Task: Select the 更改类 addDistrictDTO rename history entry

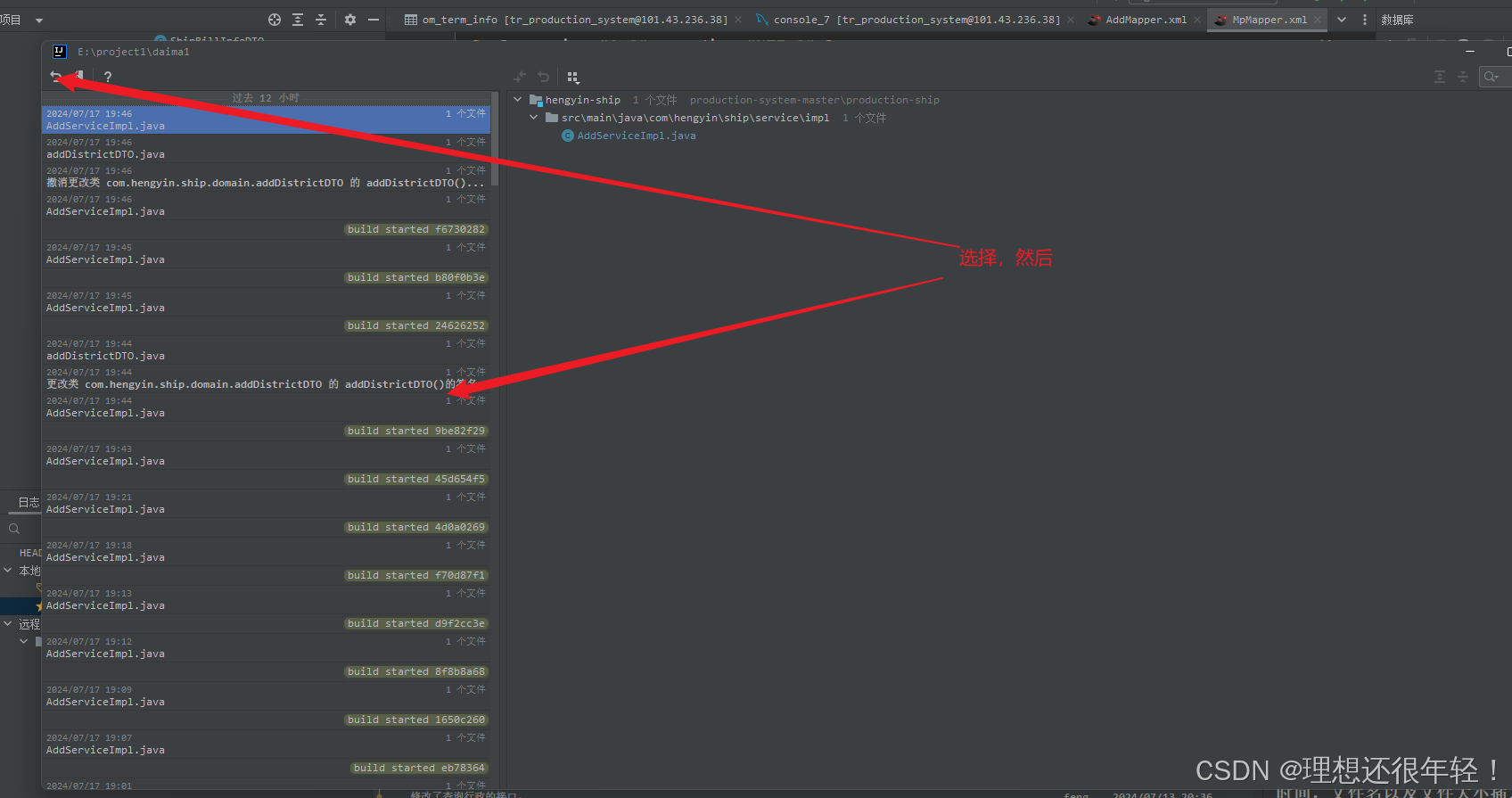Action: pyautogui.click(x=266, y=378)
